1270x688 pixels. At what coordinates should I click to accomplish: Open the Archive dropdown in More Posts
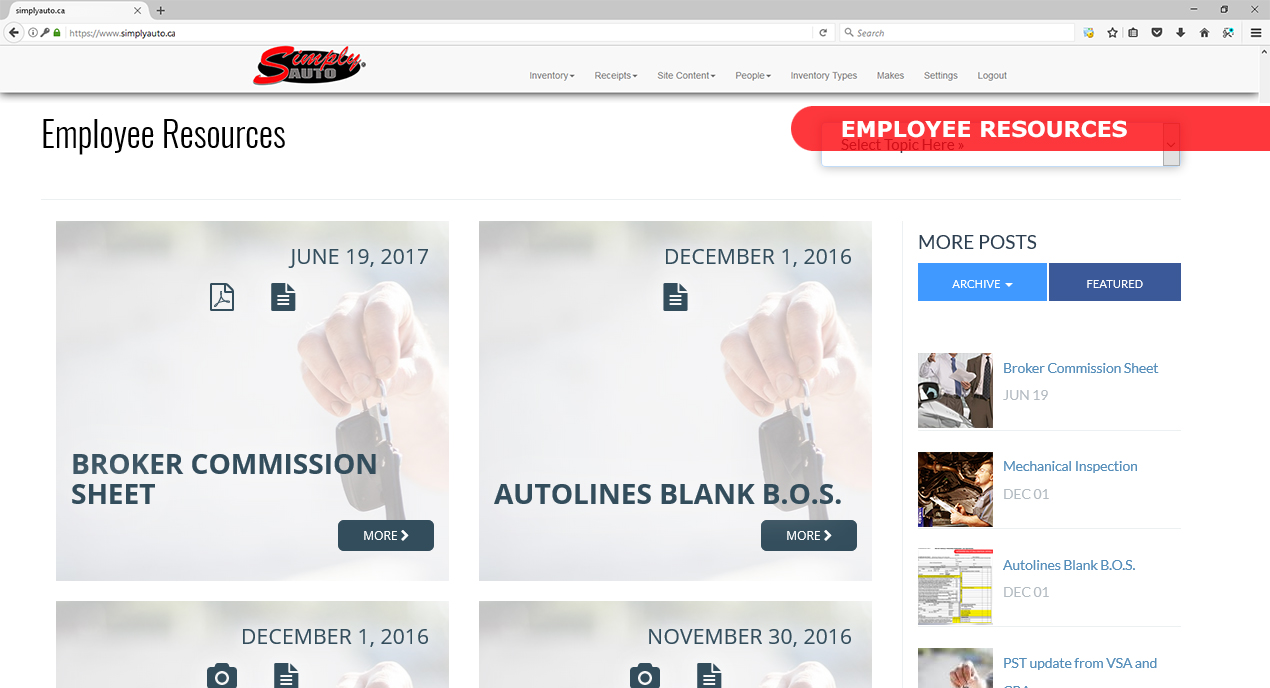[x=982, y=282]
